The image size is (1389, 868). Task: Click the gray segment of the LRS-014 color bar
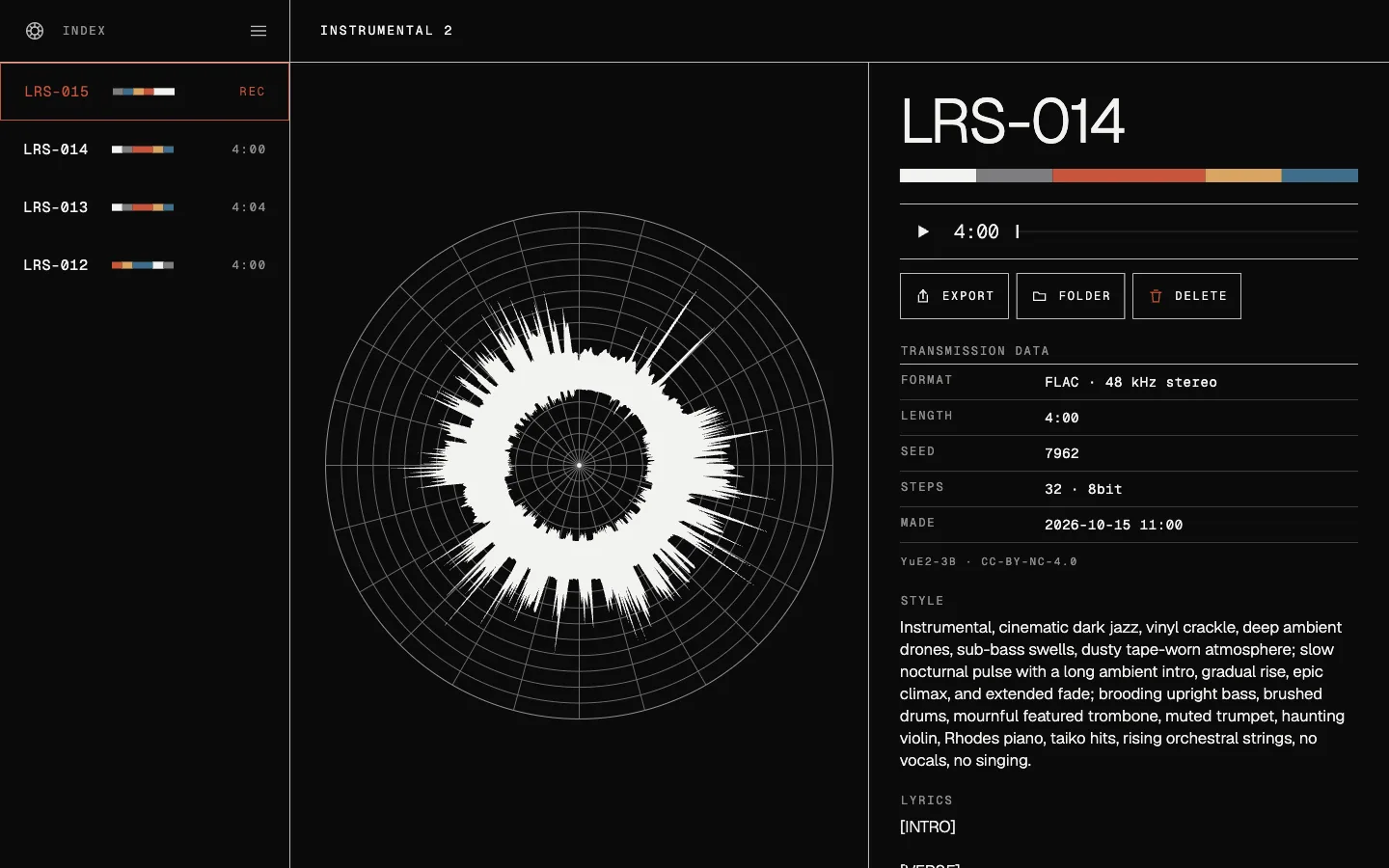coord(1014,176)
